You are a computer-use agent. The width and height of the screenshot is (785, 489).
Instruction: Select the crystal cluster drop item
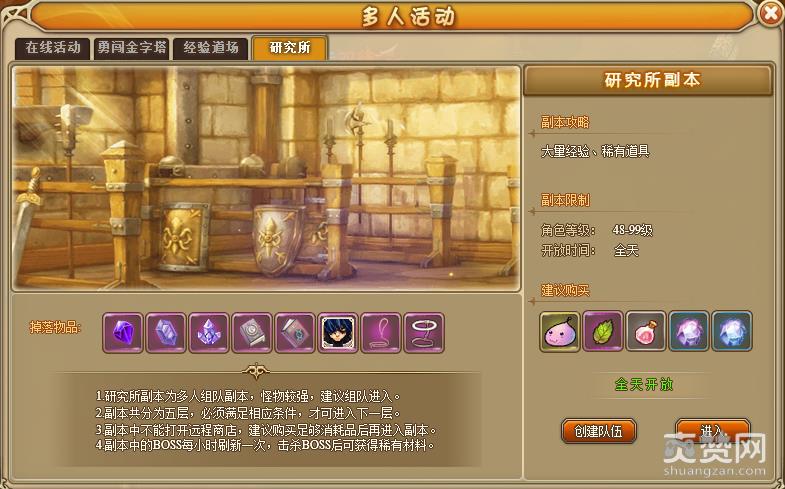[x=209, y=333]
